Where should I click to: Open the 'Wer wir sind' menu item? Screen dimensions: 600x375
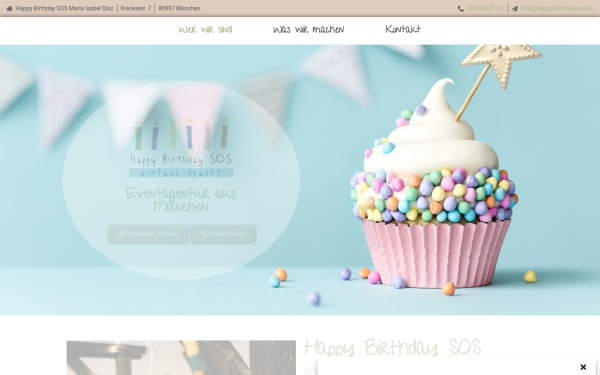coord(205,29)
